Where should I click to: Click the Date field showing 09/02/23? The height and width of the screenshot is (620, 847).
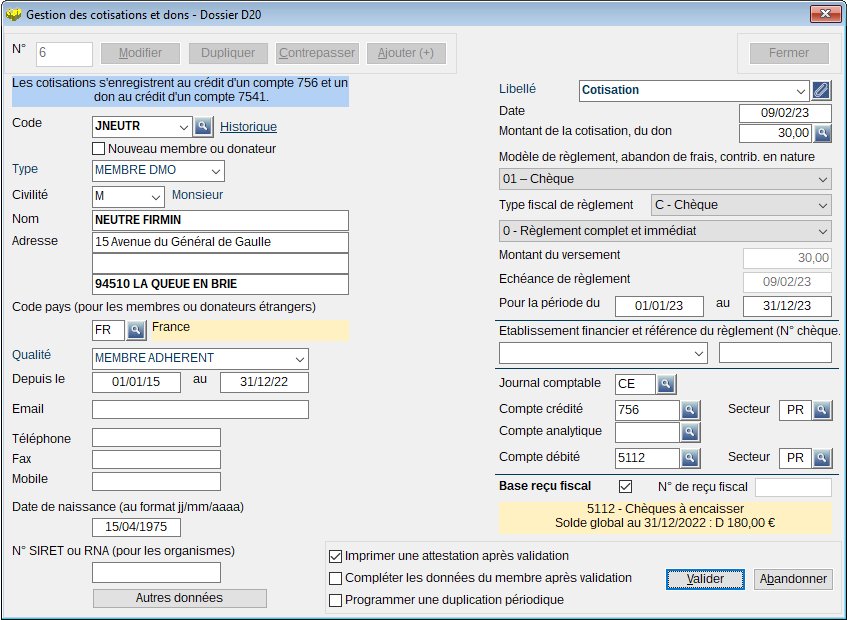click(x=785, y=113)
